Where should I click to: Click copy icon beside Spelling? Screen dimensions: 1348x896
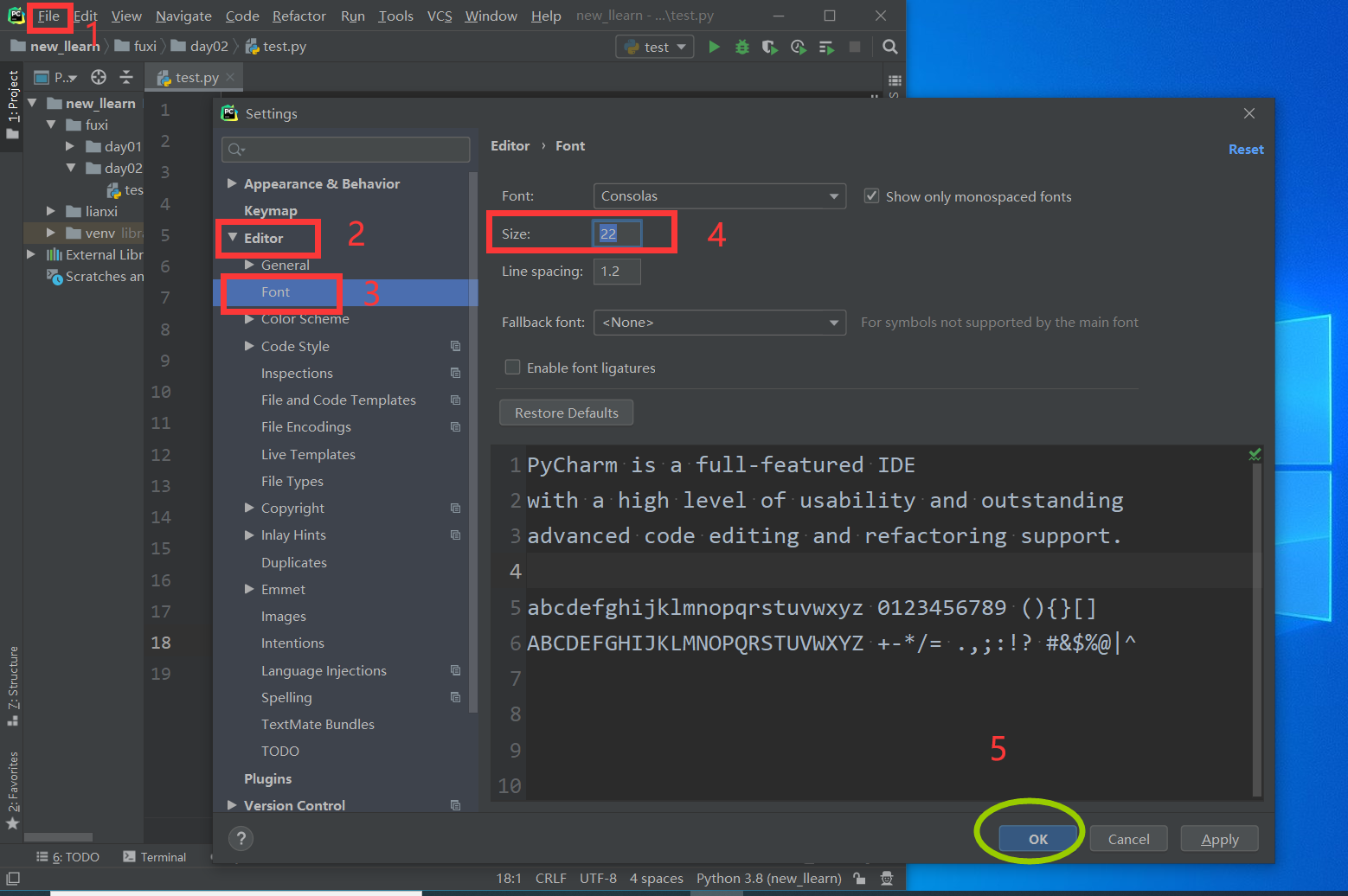[455, 697]
